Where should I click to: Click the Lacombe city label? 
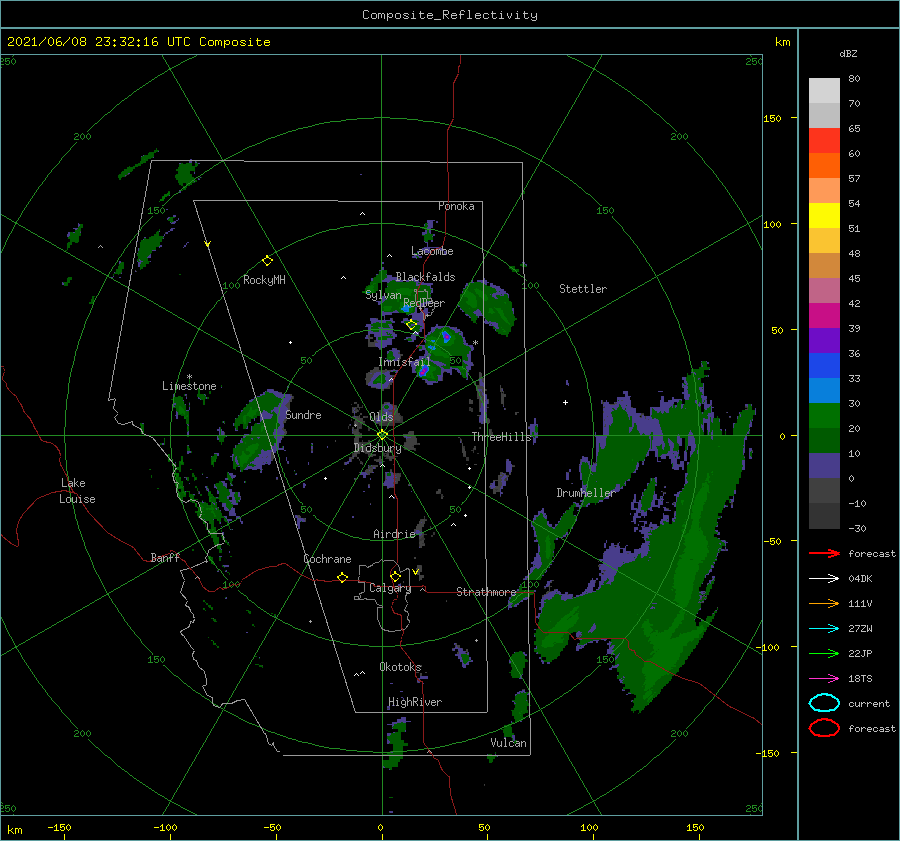432,251
